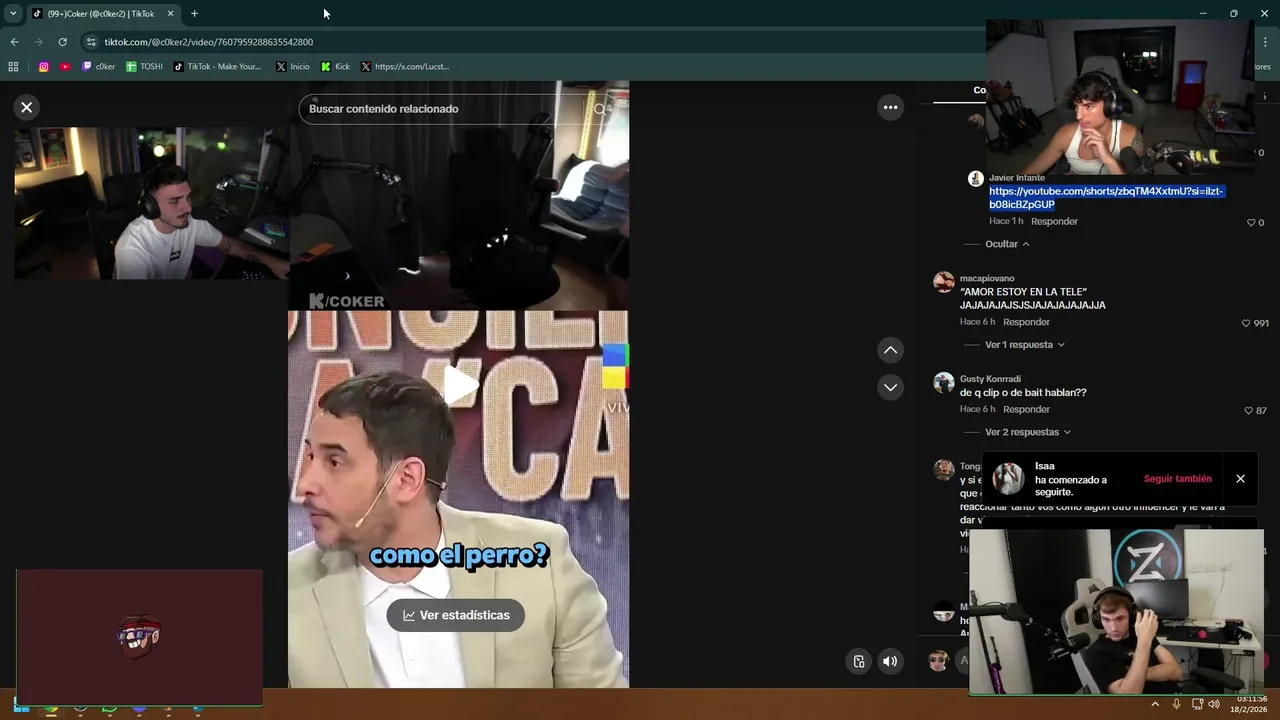Click the K/COKER channel label on video
The height and width of the screenshot is (720, 1280).
pyautogui.click(x=347, y=301)
